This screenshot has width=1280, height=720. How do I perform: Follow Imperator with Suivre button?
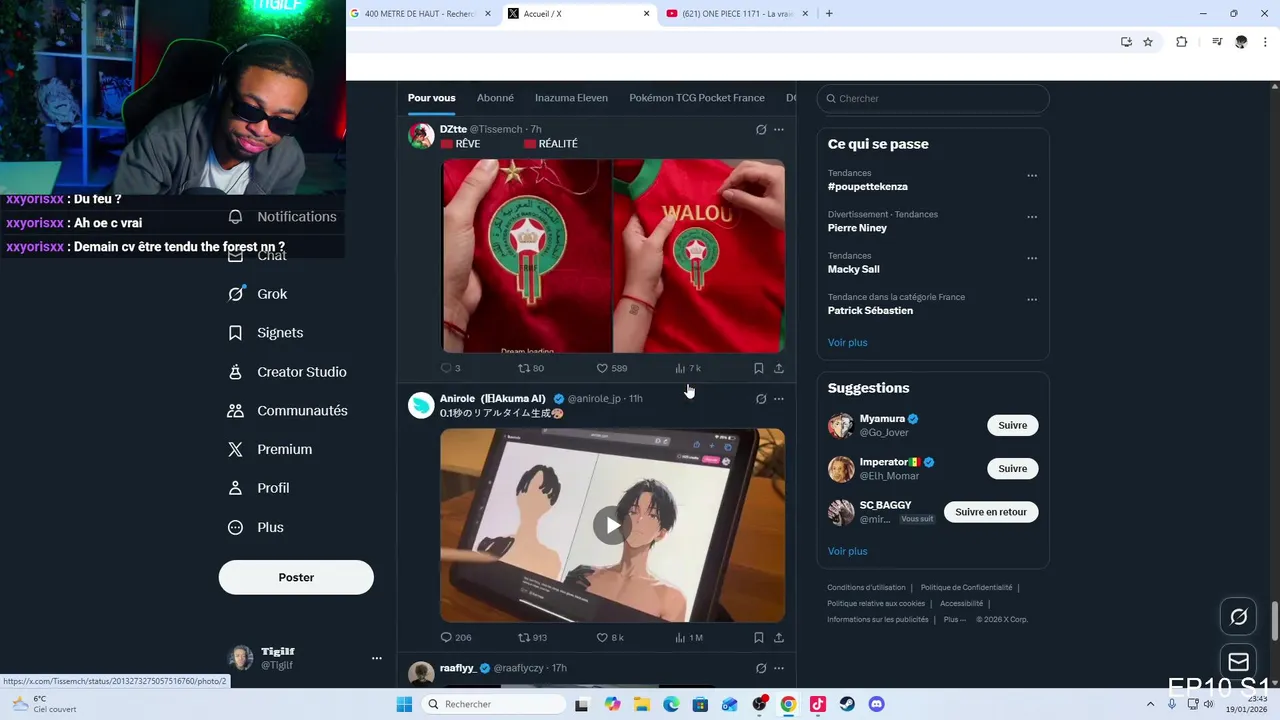[x=1012, y=468]
